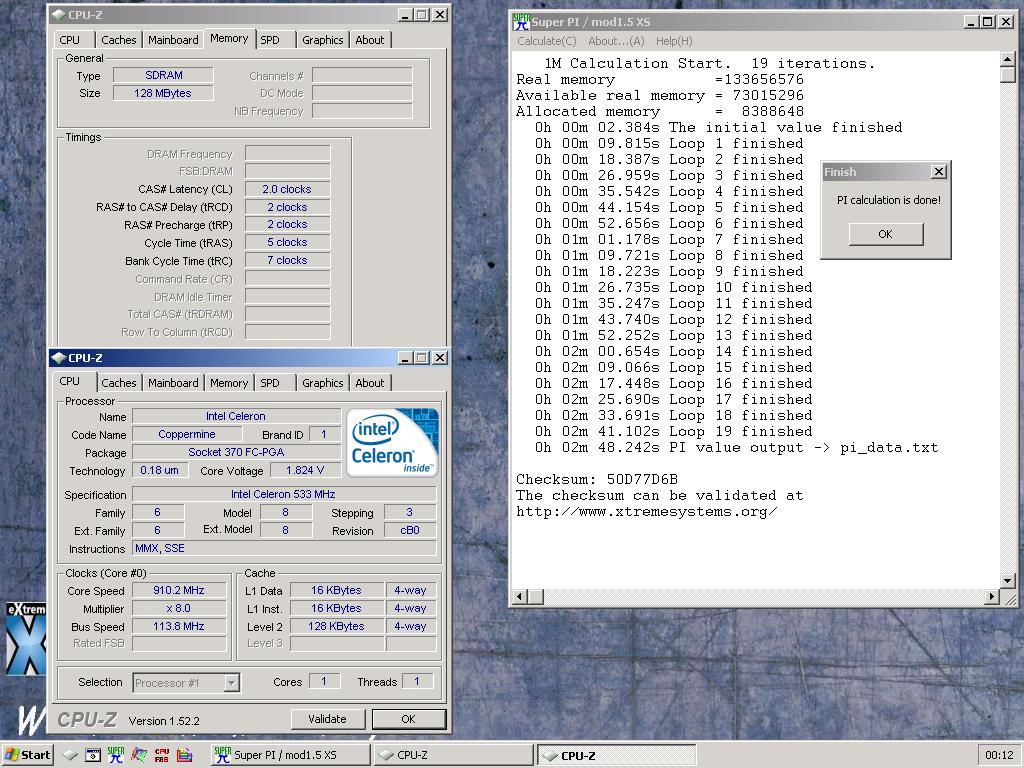Open the eXtreme X desktop shortcut
This screenshot has height=768, width=1024.
click(26, 639)
